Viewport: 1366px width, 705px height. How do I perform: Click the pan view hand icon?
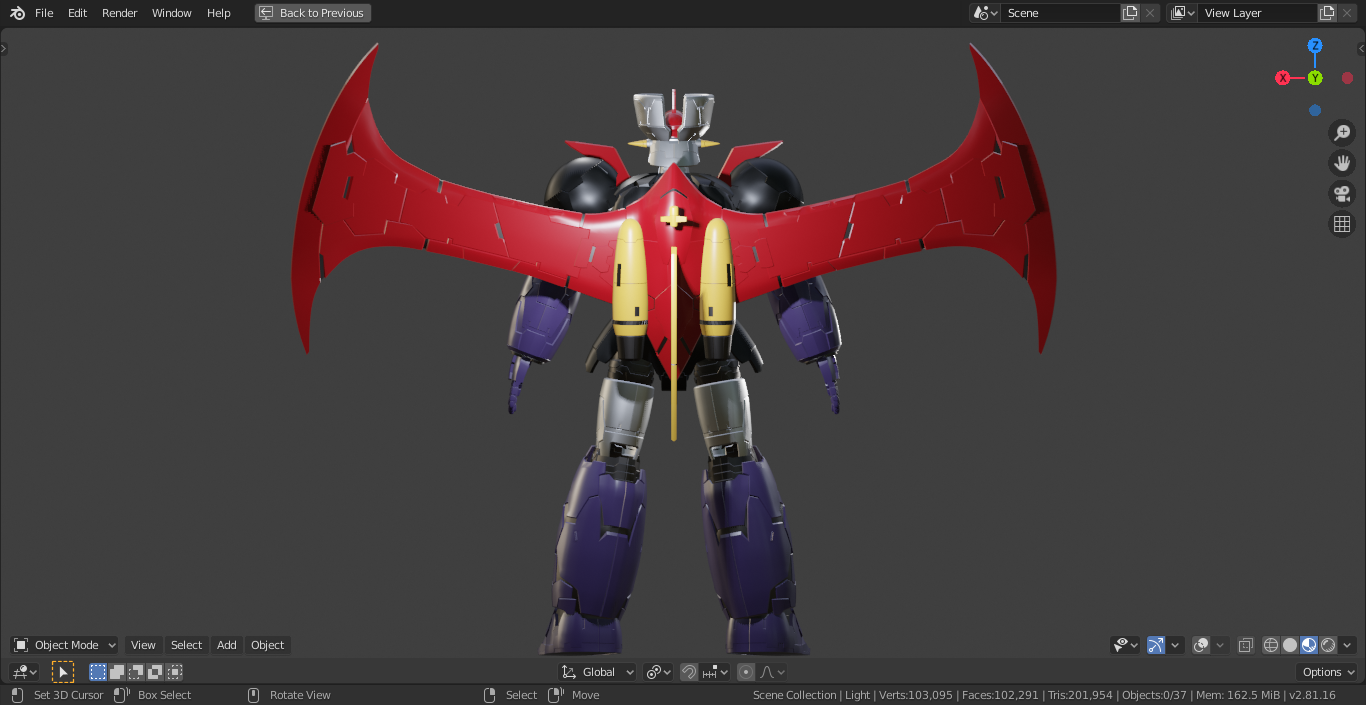pos(1342,163)
